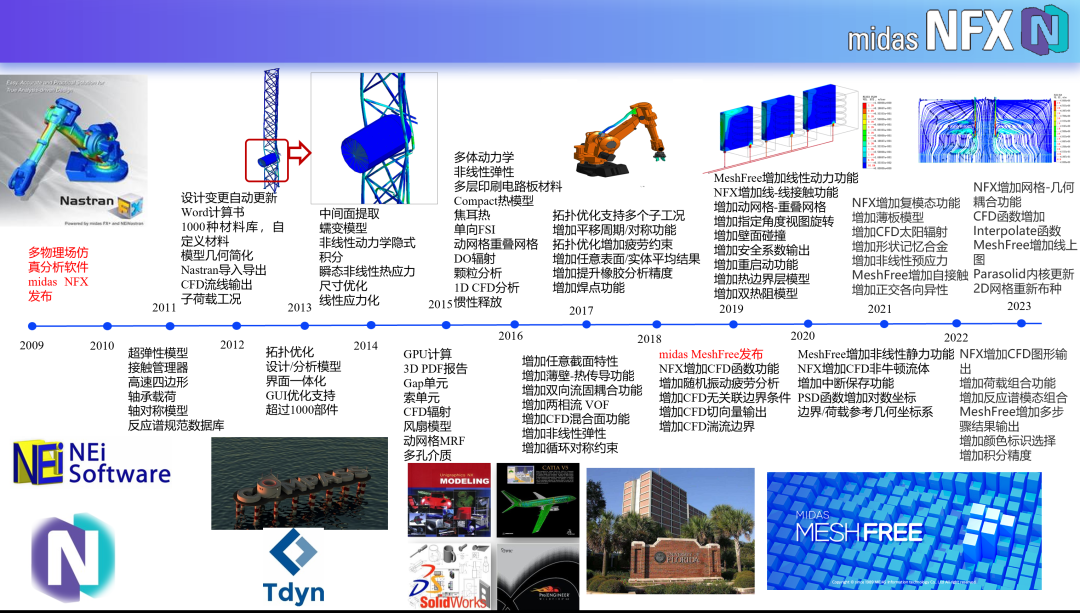Image resolution: width=1080 pixels, height=613 pixels.
Task: Click the 2020 timeline dot
Action: 807,323
